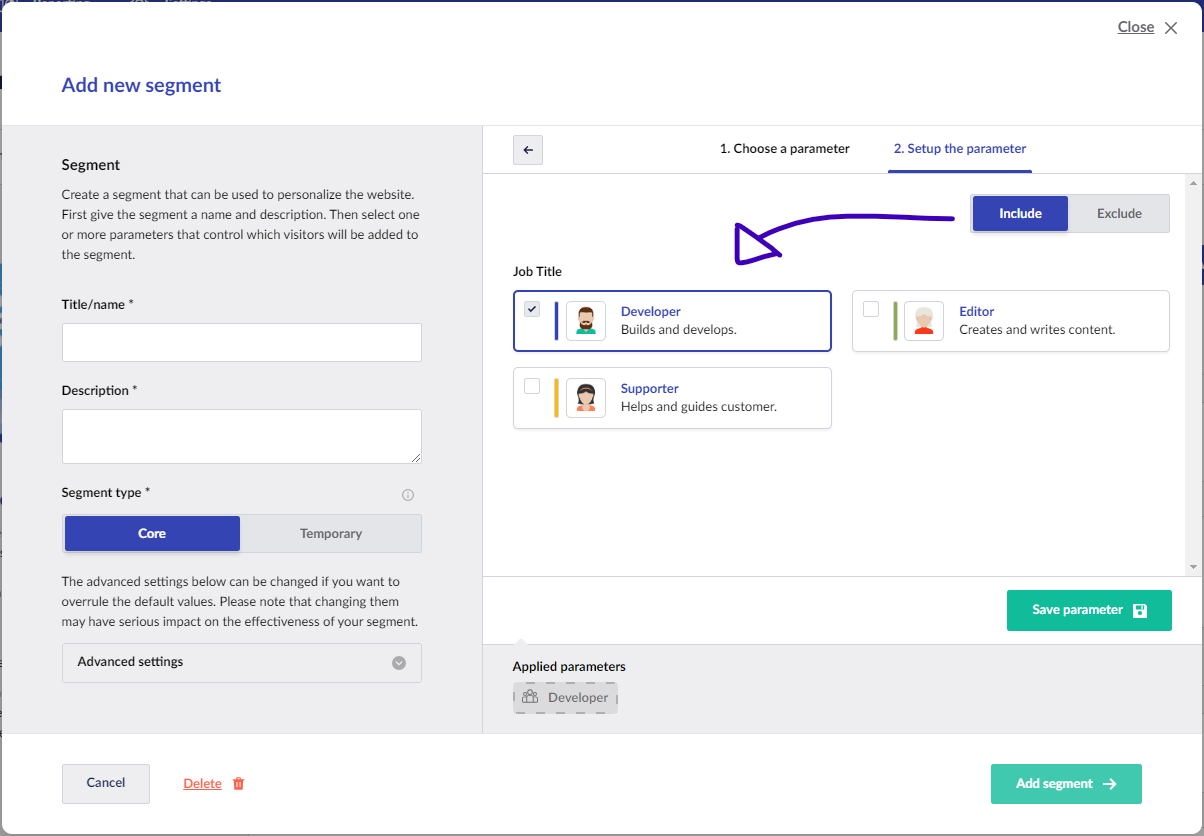The width and height of the screenshot is (1204, 836).
Task: Switch to Exclude mode
Action: click(x=1119, y=213)
